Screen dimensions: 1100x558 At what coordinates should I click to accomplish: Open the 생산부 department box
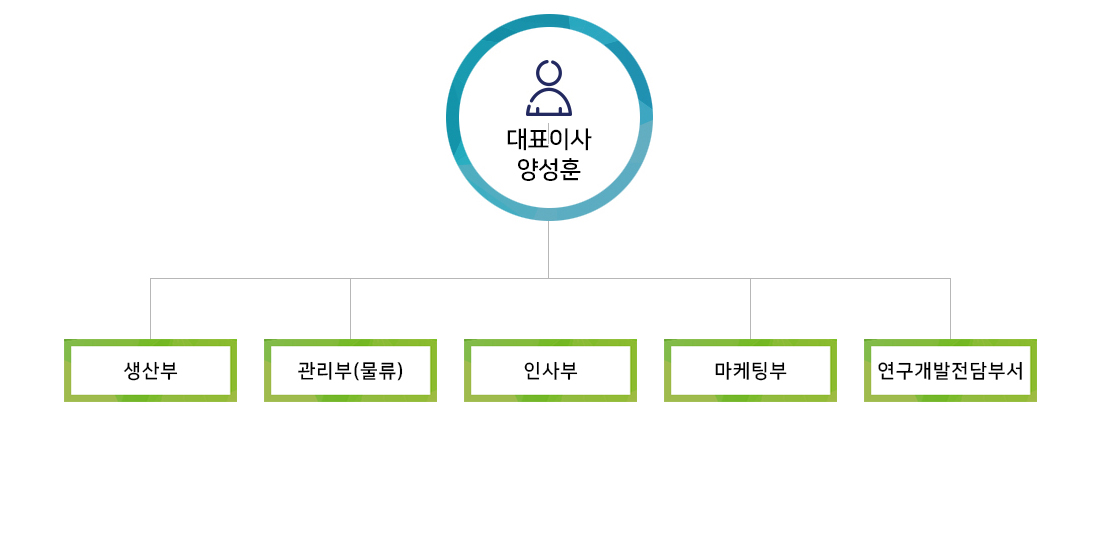(150, 370)
